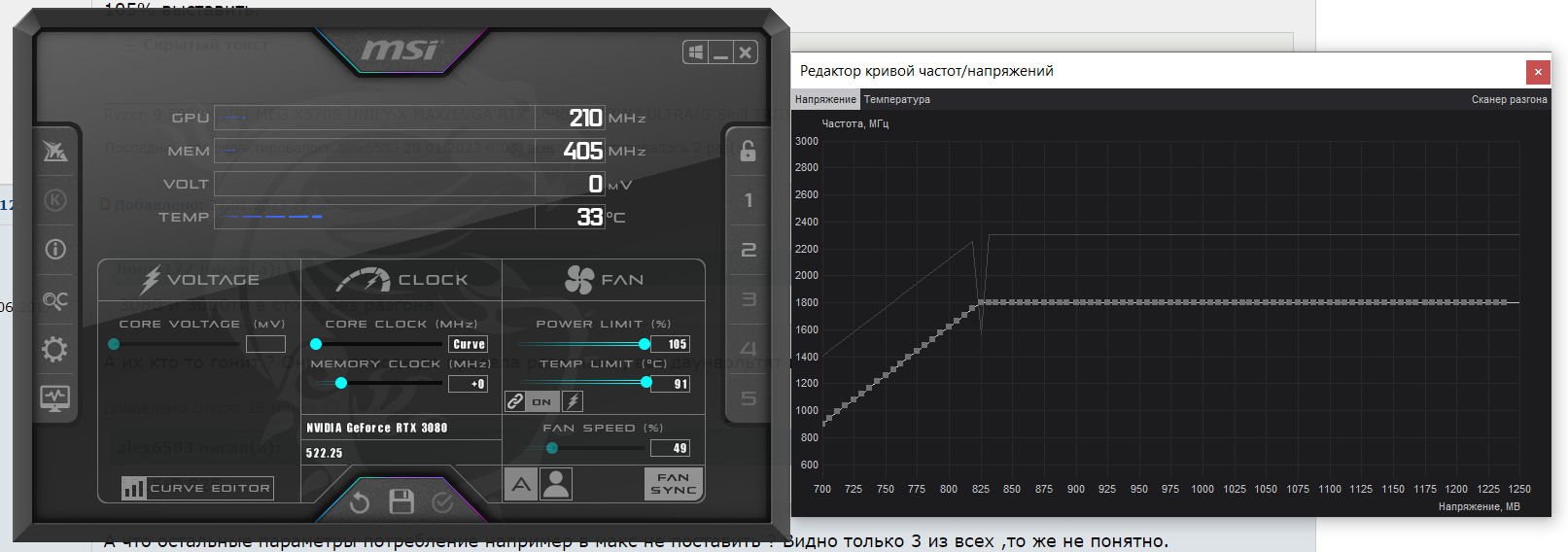Switch to Напряжение tab in curve editor
Image resolution: width=1568 pixels, height=552 pixels.
pos(825,99)
